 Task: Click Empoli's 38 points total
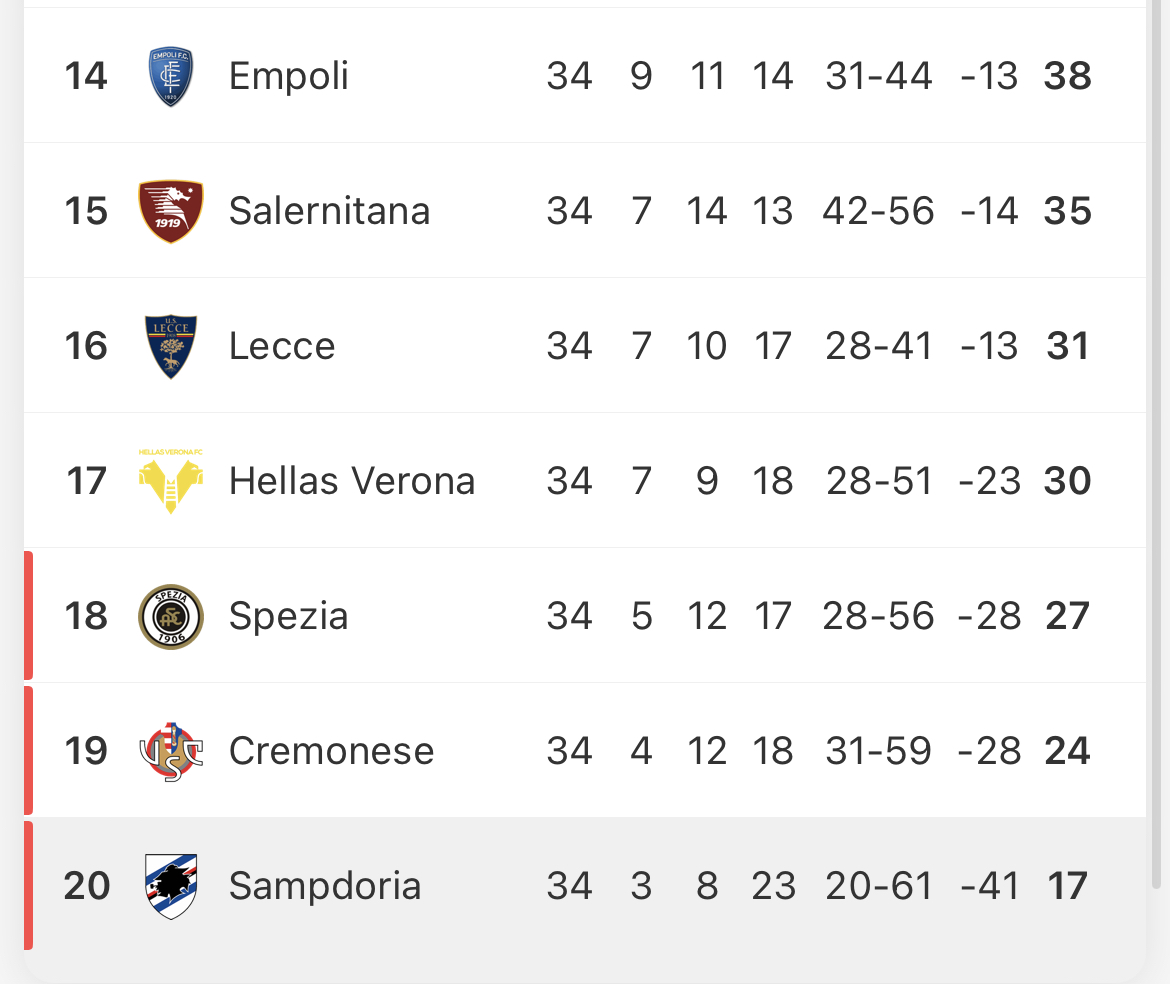(1067, 76)
